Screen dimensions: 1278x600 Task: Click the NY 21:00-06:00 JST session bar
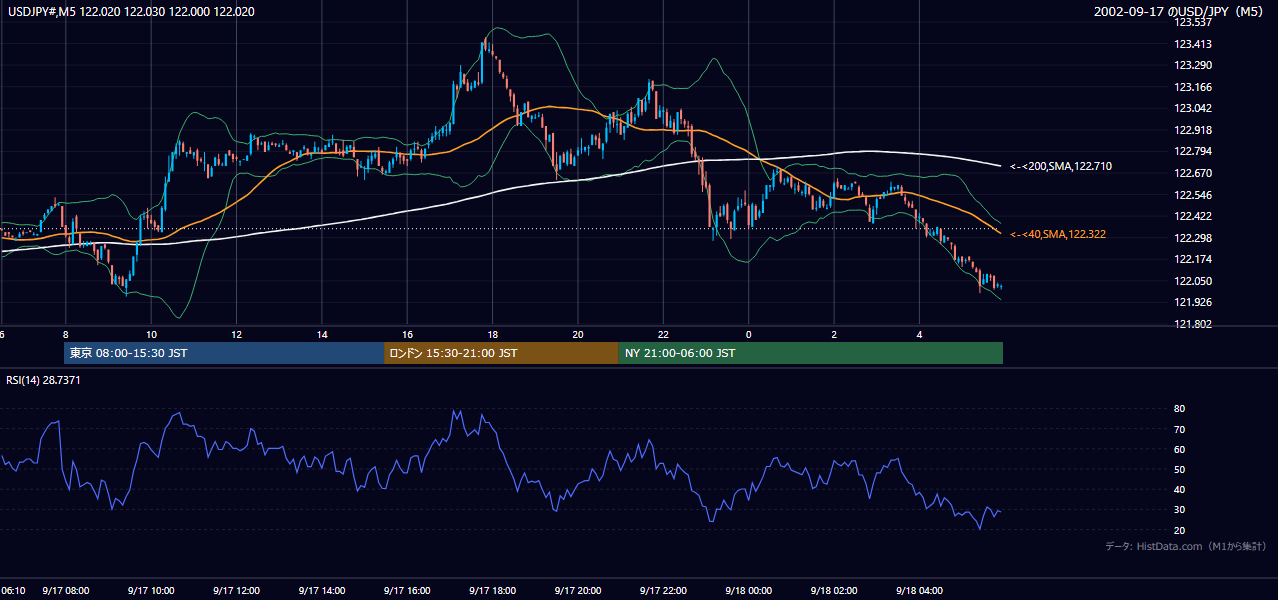tap(810, 353)
